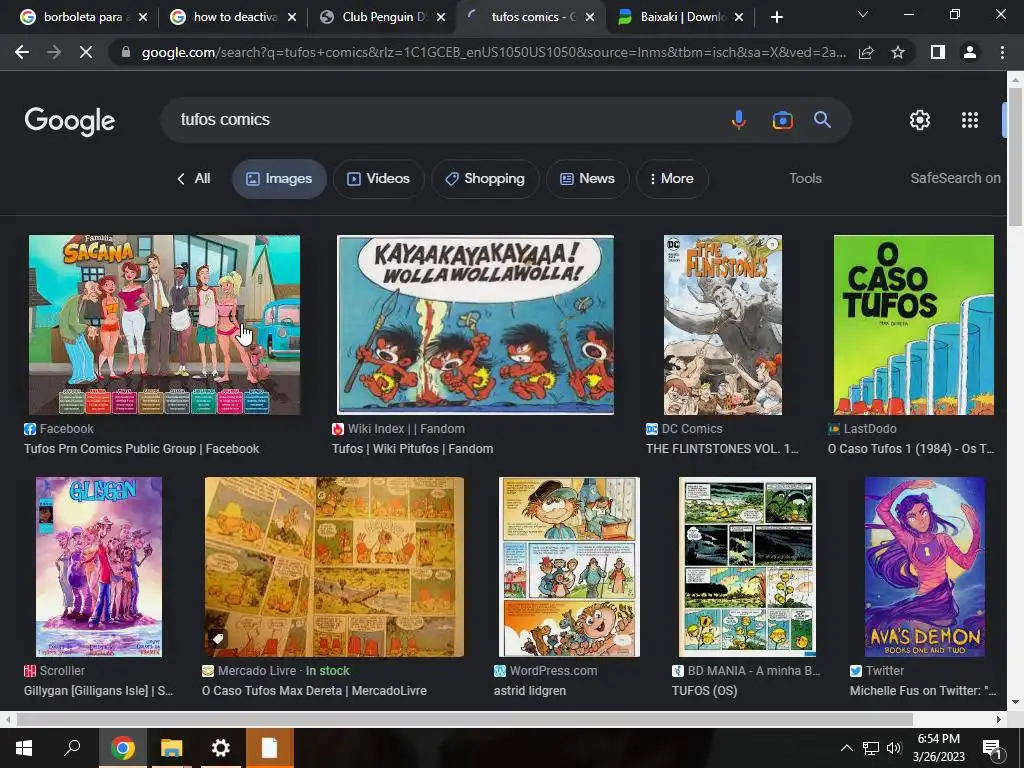
Task: Expand the More filters dropdown
Action: 672,178
